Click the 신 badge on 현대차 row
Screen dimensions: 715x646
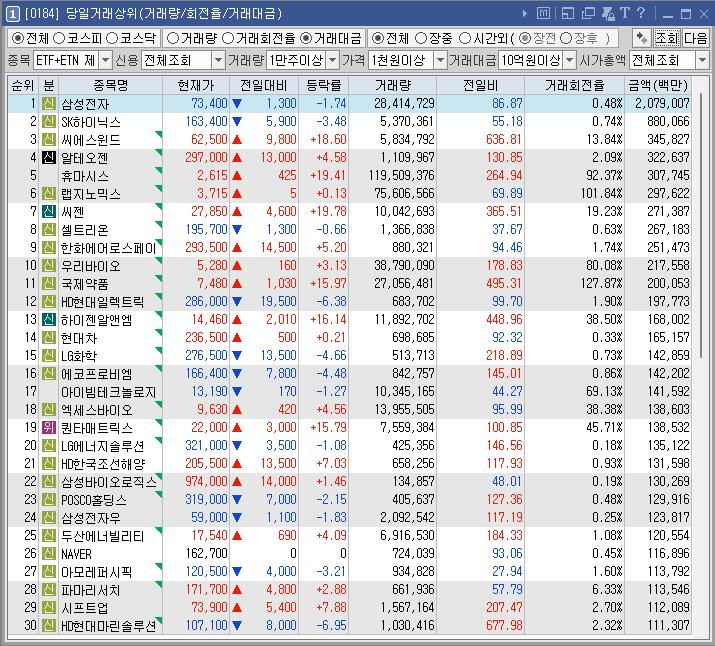click(x=49, y=337)
